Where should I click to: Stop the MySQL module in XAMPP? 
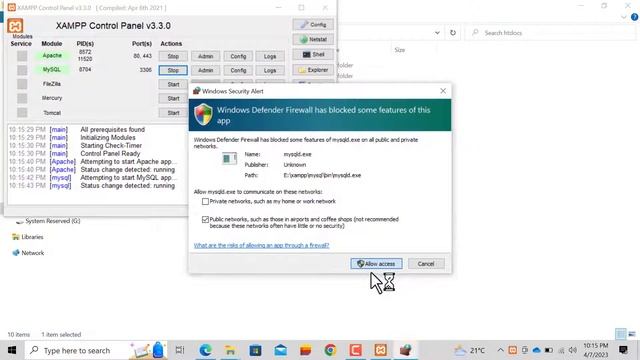173,70
